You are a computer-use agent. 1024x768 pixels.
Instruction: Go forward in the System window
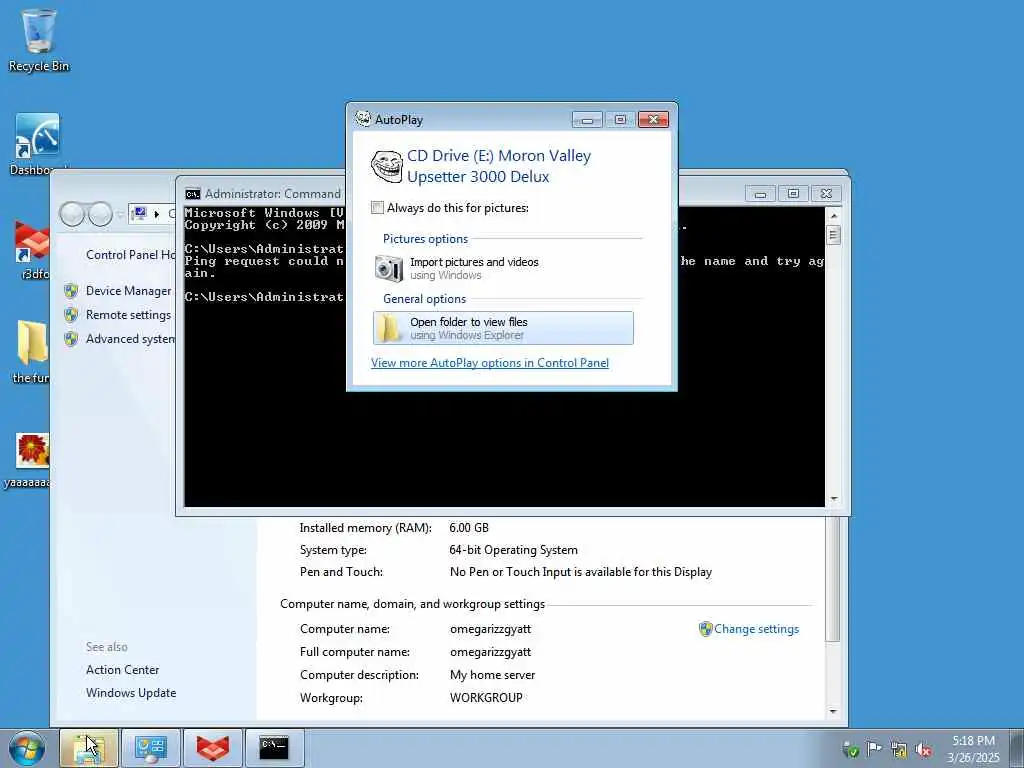(100, 214)
